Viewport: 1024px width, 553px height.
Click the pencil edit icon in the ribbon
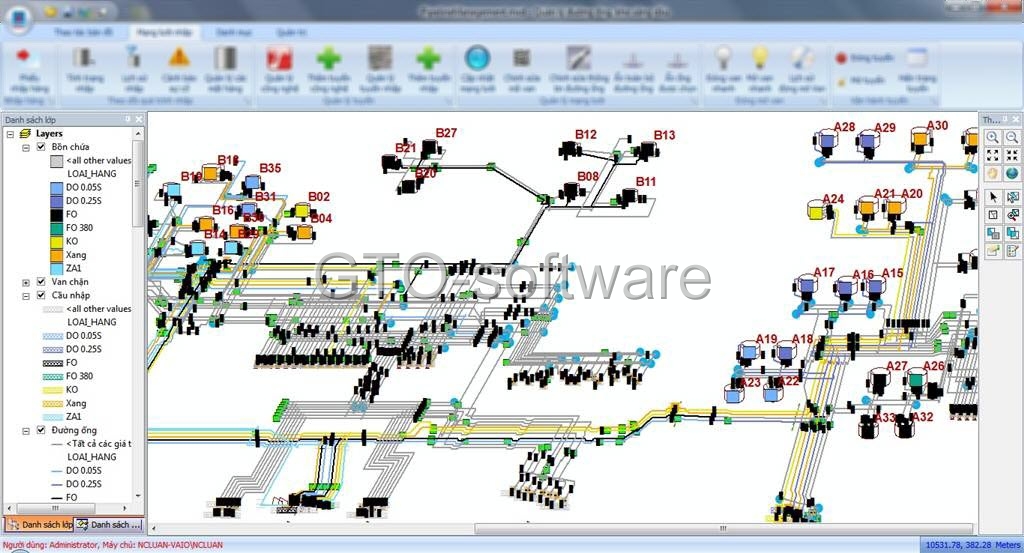pos(579,57)
